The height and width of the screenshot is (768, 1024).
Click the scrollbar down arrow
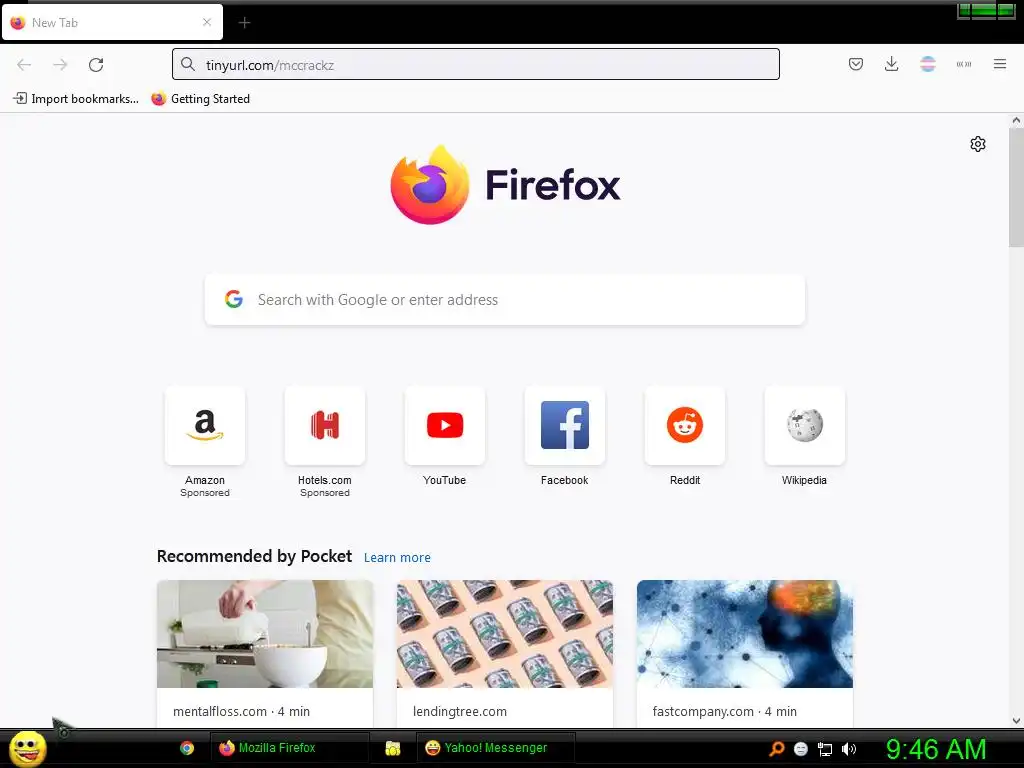[1016, 721]
